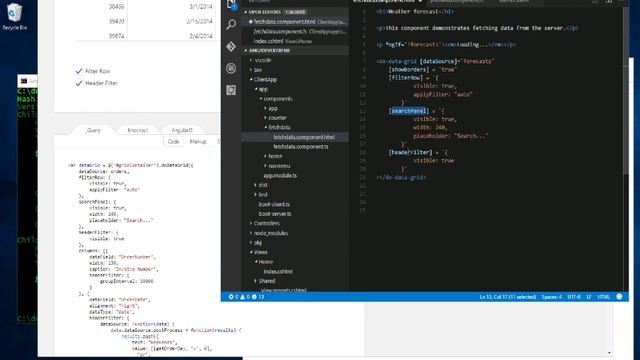
Task: Select the Markup sub-tab
Action: [x=198, y=142]
